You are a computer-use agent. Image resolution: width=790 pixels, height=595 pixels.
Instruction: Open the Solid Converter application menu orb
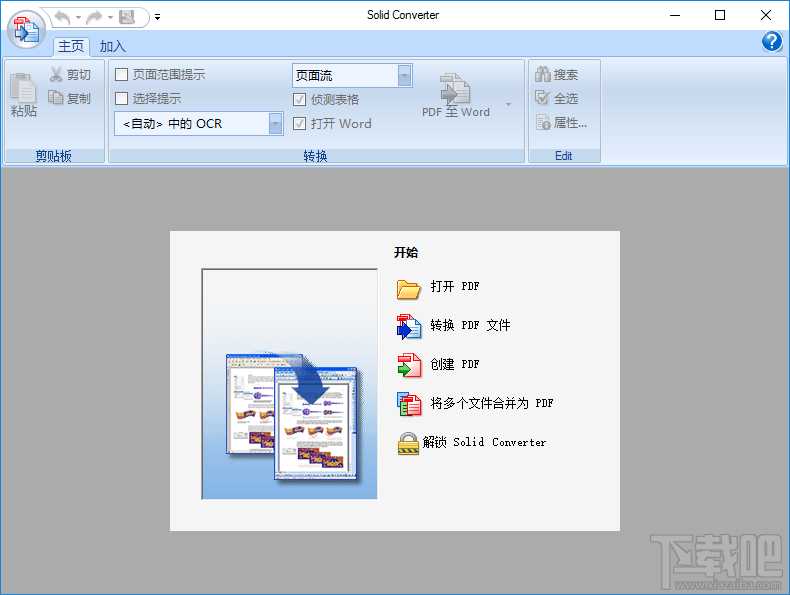(x=26, y=29)
